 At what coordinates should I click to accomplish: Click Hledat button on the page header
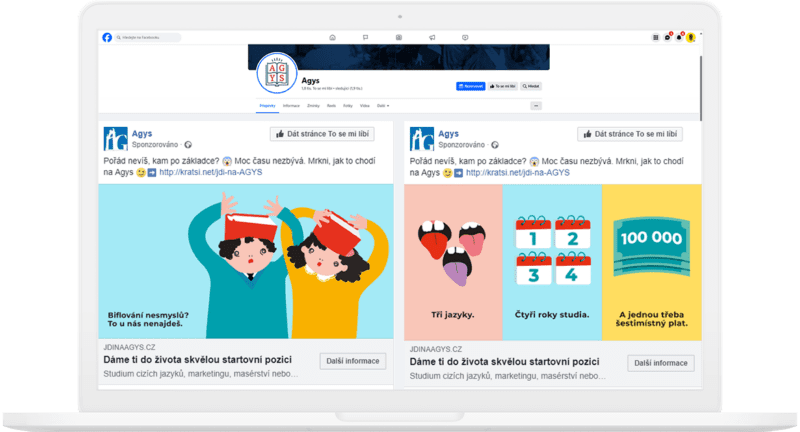[x=530, y=87]
